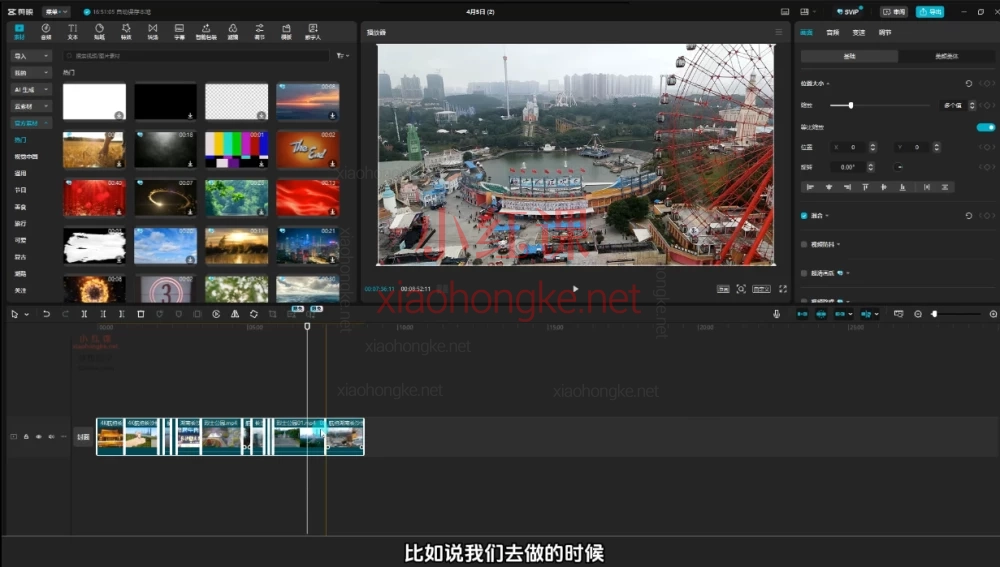Click the Split clip tool
This screenshot has height=567, width=1000.
tap(84, 314)
